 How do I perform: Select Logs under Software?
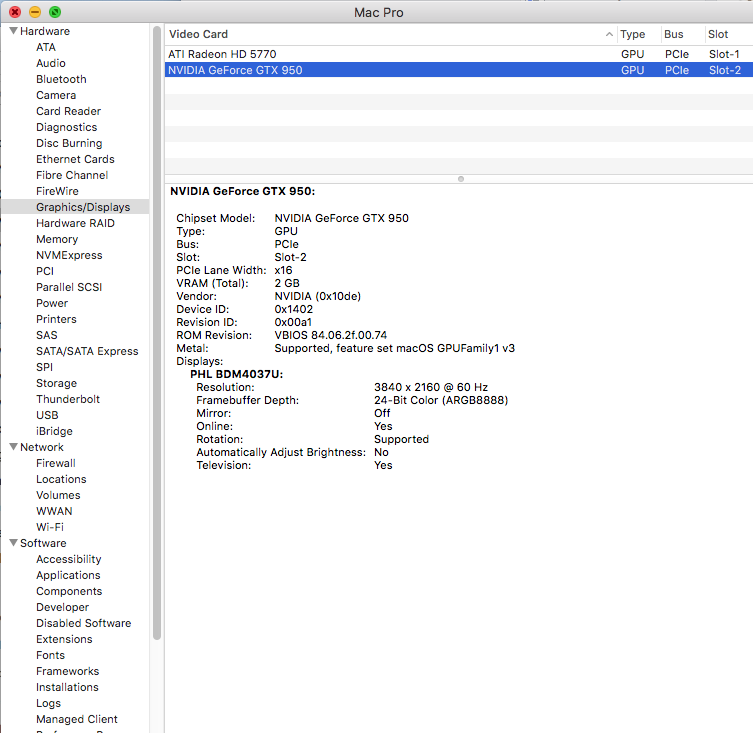pos(48,703)
